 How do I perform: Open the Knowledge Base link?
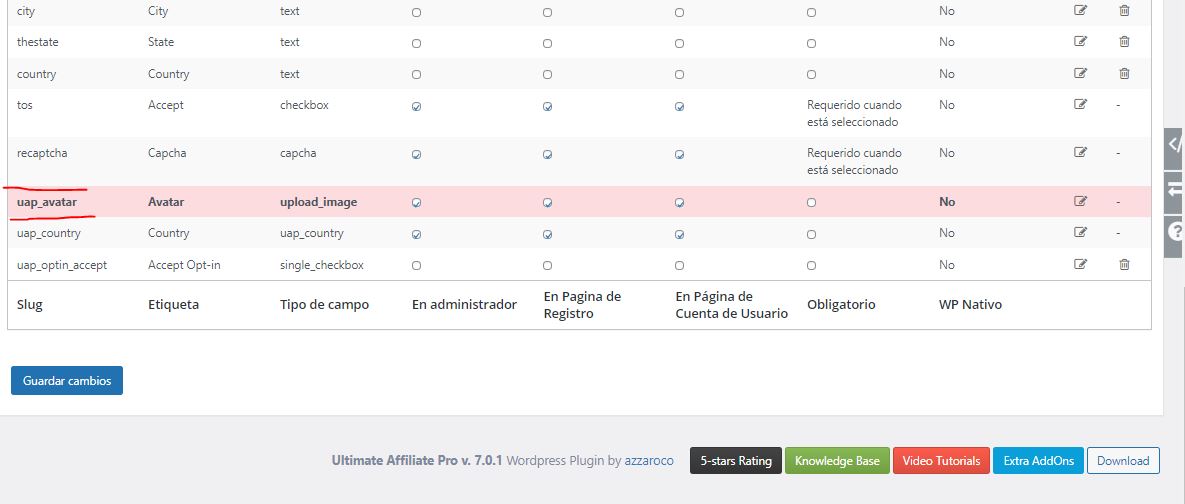[837, 461]
